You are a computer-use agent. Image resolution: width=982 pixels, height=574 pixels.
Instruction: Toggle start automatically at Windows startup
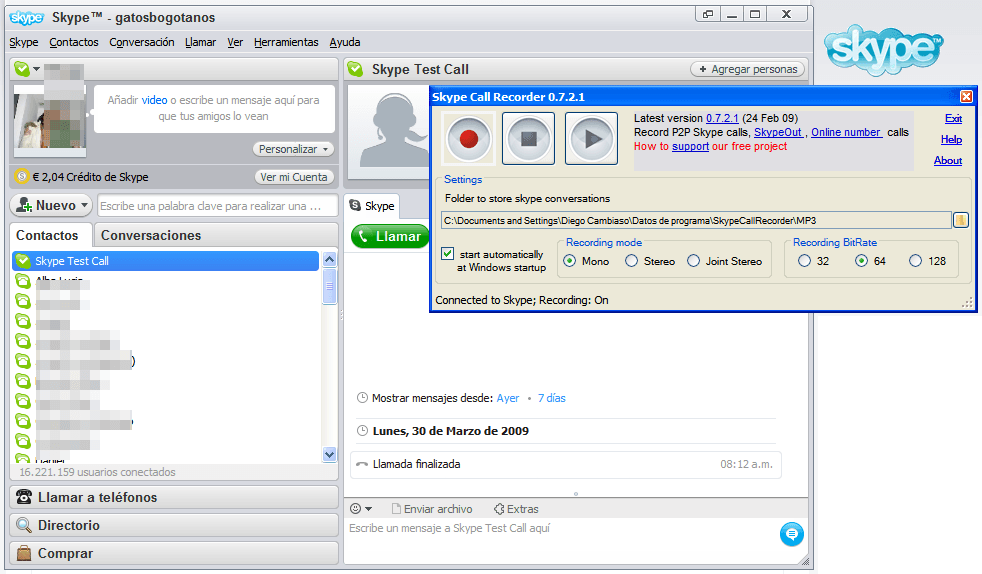click(x=447, y=254)
